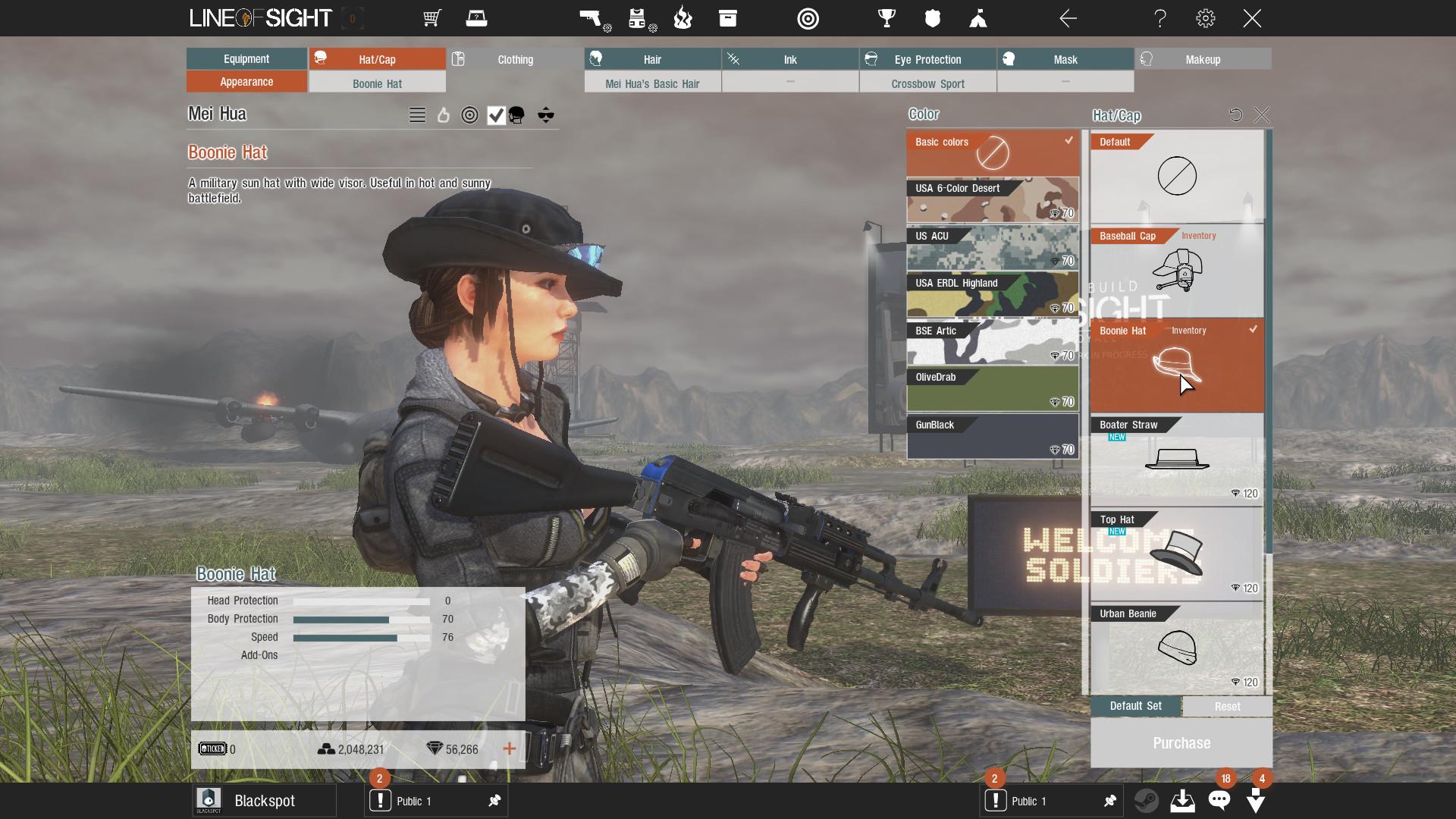Viewport: 1456px width, 819px height.
Task: Toggle the helmet visibility checkbox
Action: coord(497,115)
